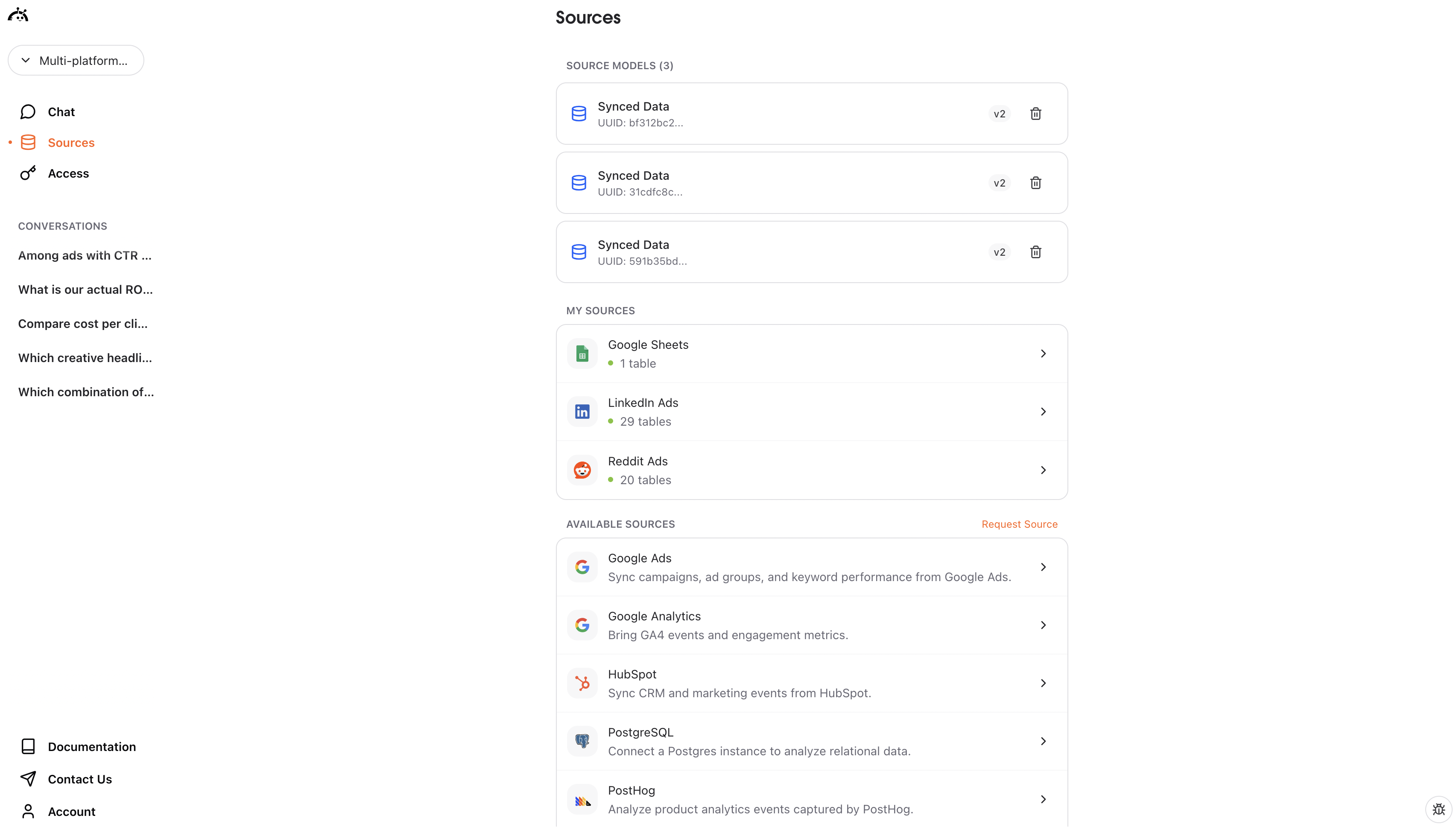This screenshot has height=830, width=1456.
Task: Remove the Synced Data 591b35bd model
Action: pos(1035,252)
